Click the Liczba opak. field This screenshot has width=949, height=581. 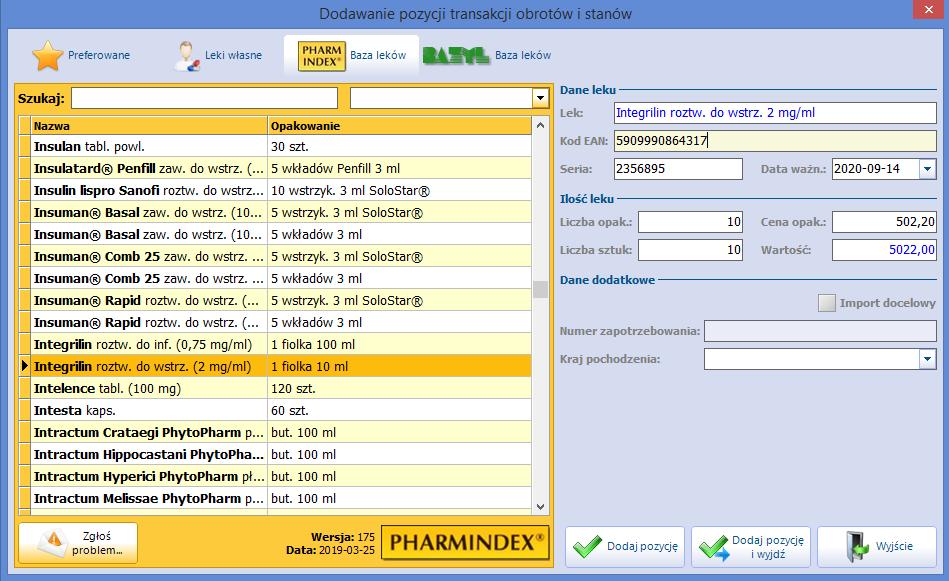[691, 222]
